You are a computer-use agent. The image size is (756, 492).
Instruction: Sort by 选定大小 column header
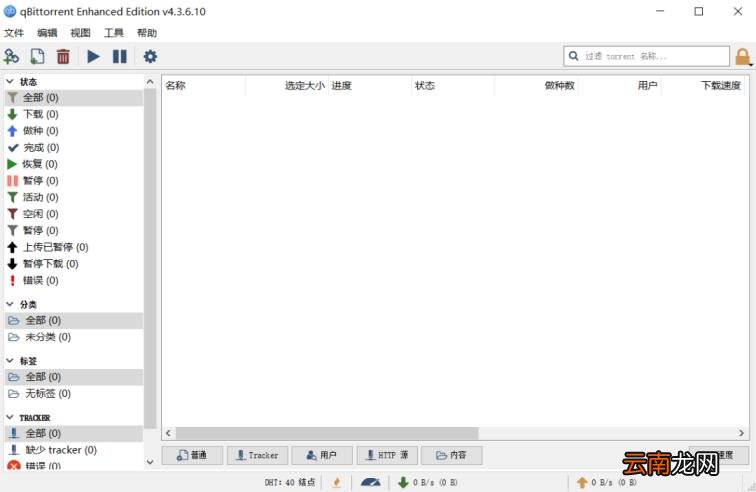(287, 86)
